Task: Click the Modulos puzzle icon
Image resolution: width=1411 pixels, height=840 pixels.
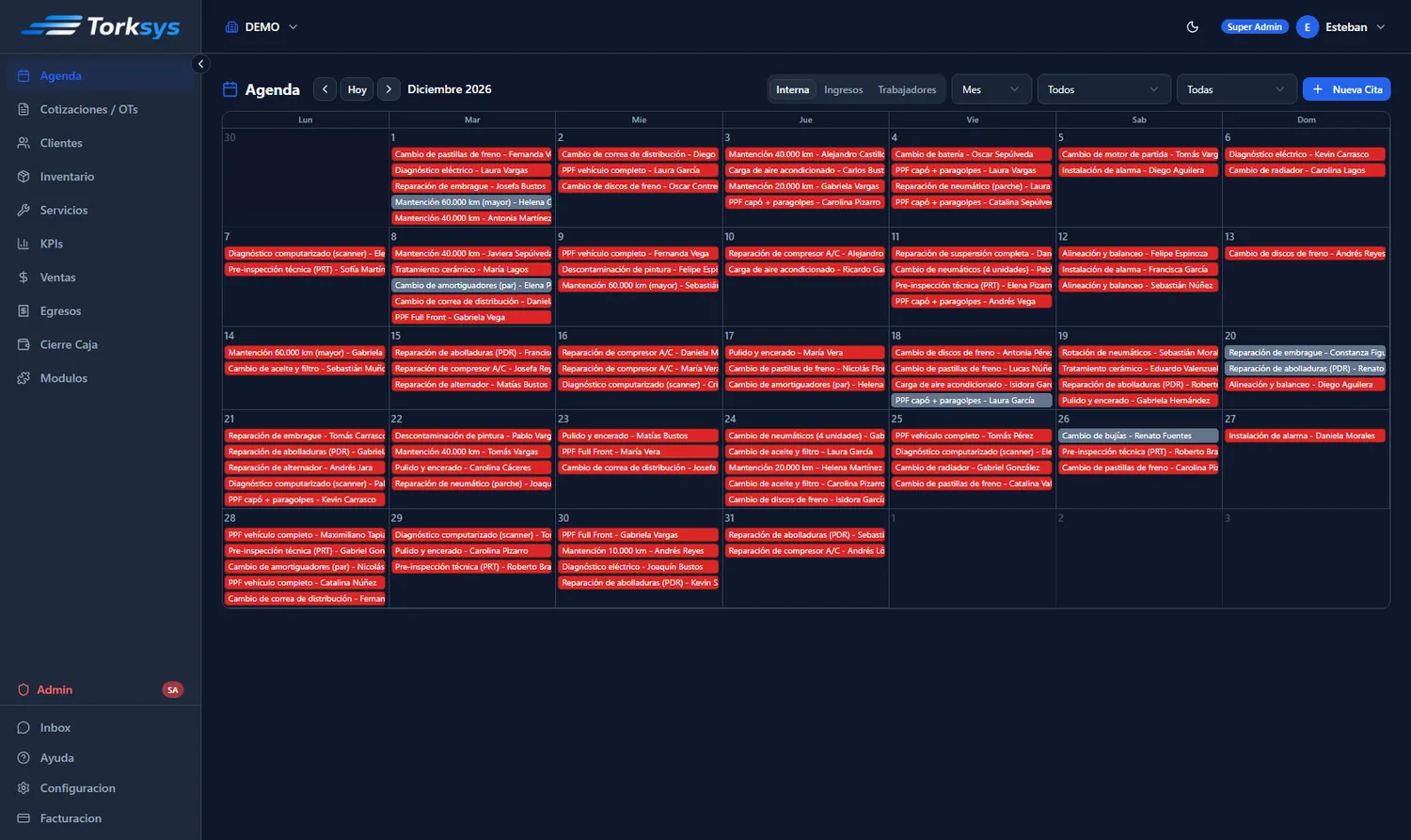Action: click(24, 378)
